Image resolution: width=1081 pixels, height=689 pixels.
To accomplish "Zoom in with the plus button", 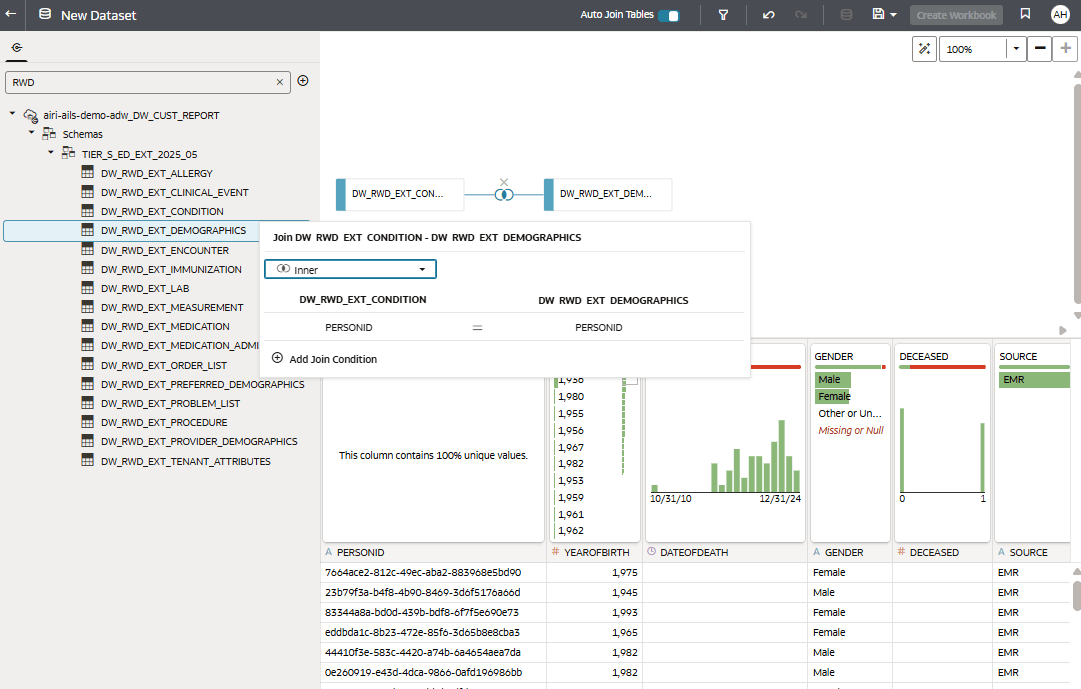I will click(1065, 48).
